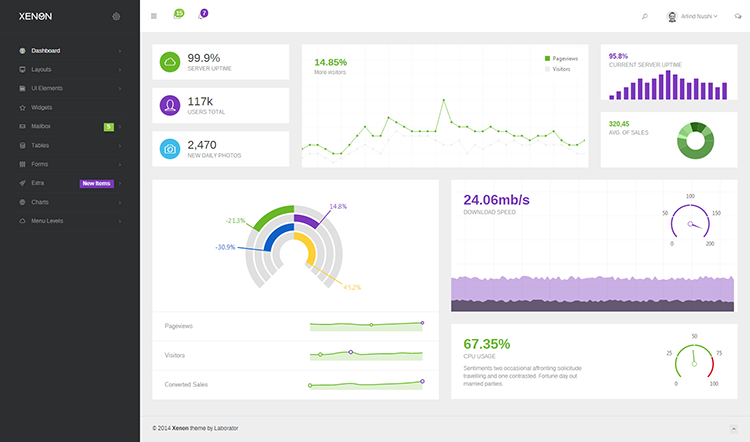The width and height of the screenshot is (750, 442).
Task: Open the Arlind Nushi user dropdown
Action: coord(692,16)
